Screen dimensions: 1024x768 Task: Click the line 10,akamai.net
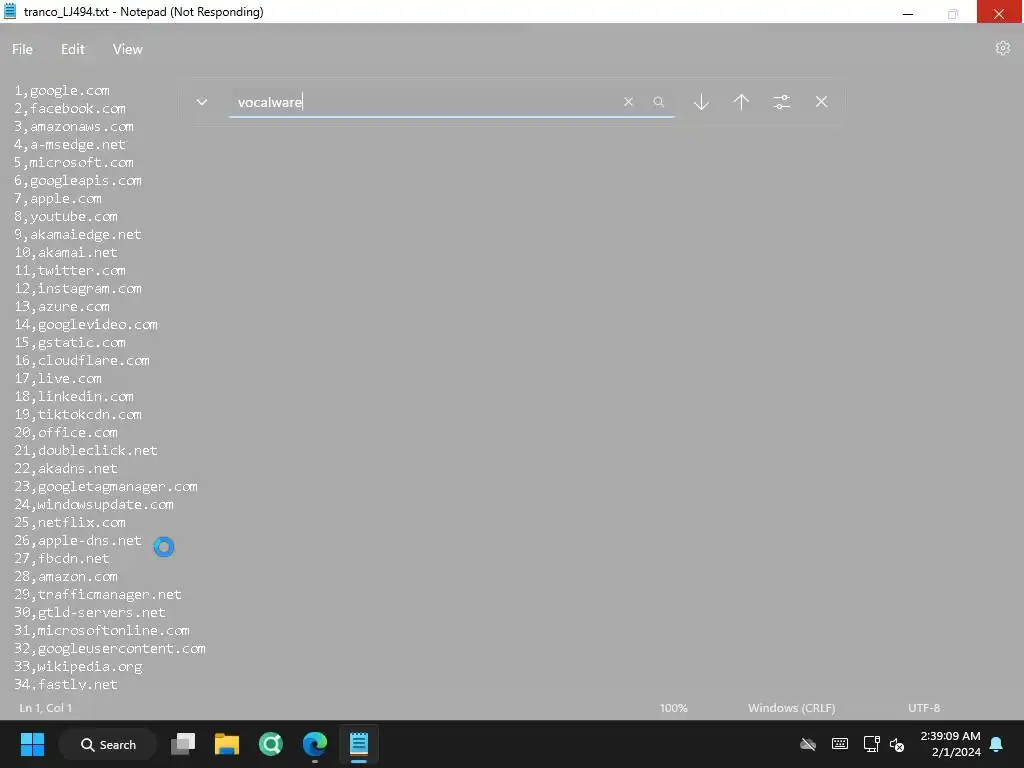pyautogui.click(x=66, y=253)
